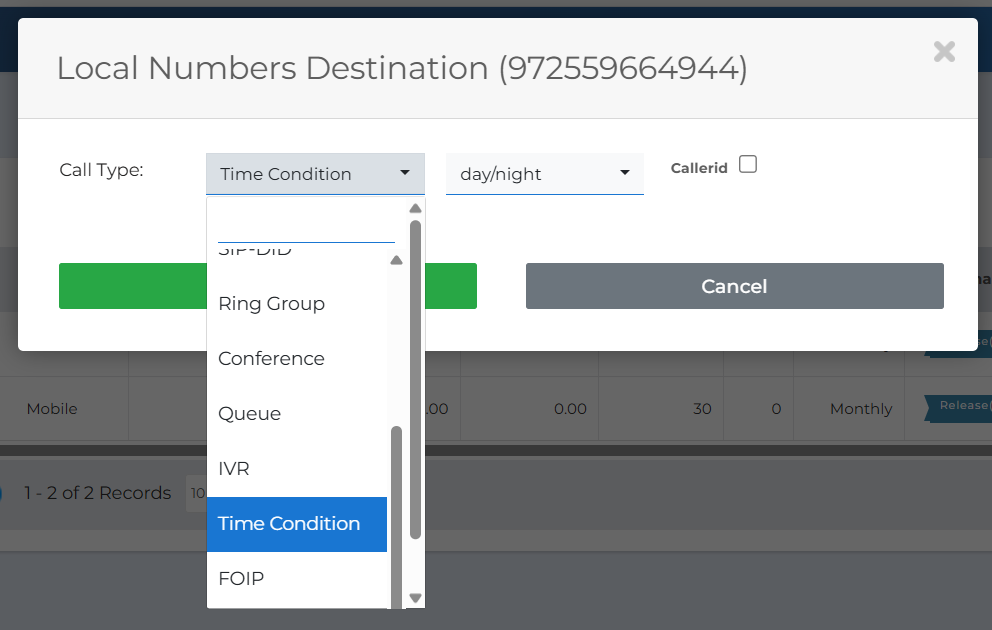Close the Local Numbers Destination dialog
992x630 pixels.
pyautogui.click(x=943, y=52)
